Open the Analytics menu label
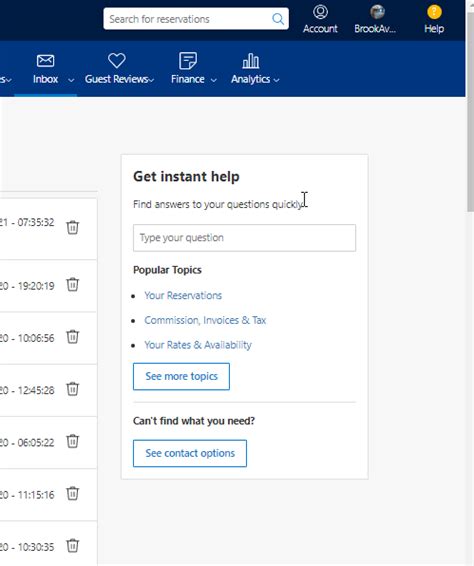This screenshot has height=566, width=474. [251, 79]
